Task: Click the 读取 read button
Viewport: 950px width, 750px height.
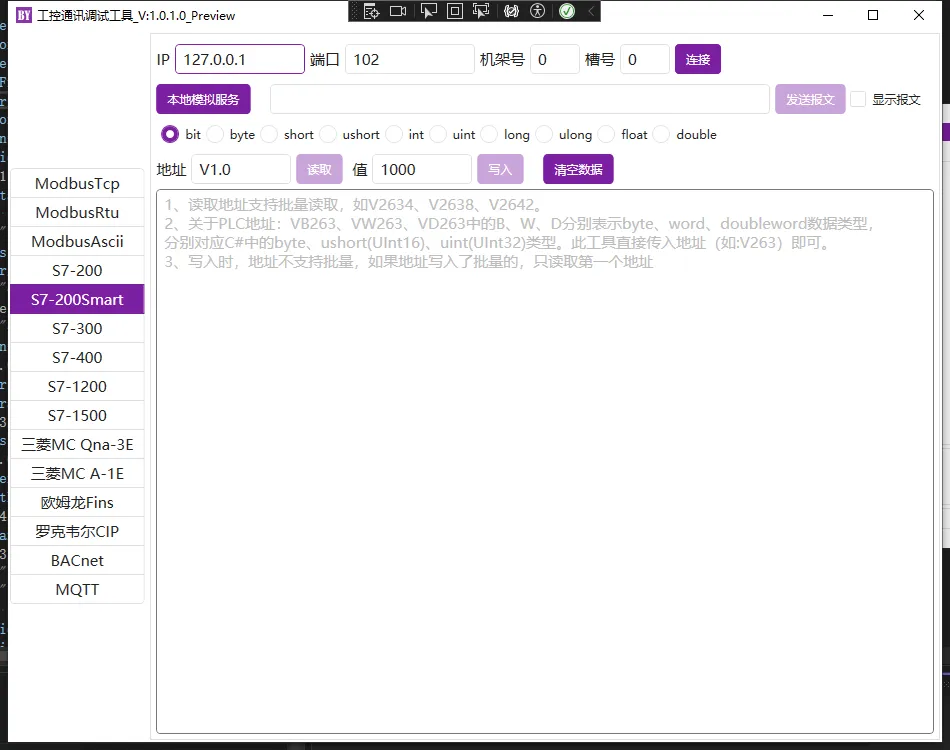Action: pos(319,169)
